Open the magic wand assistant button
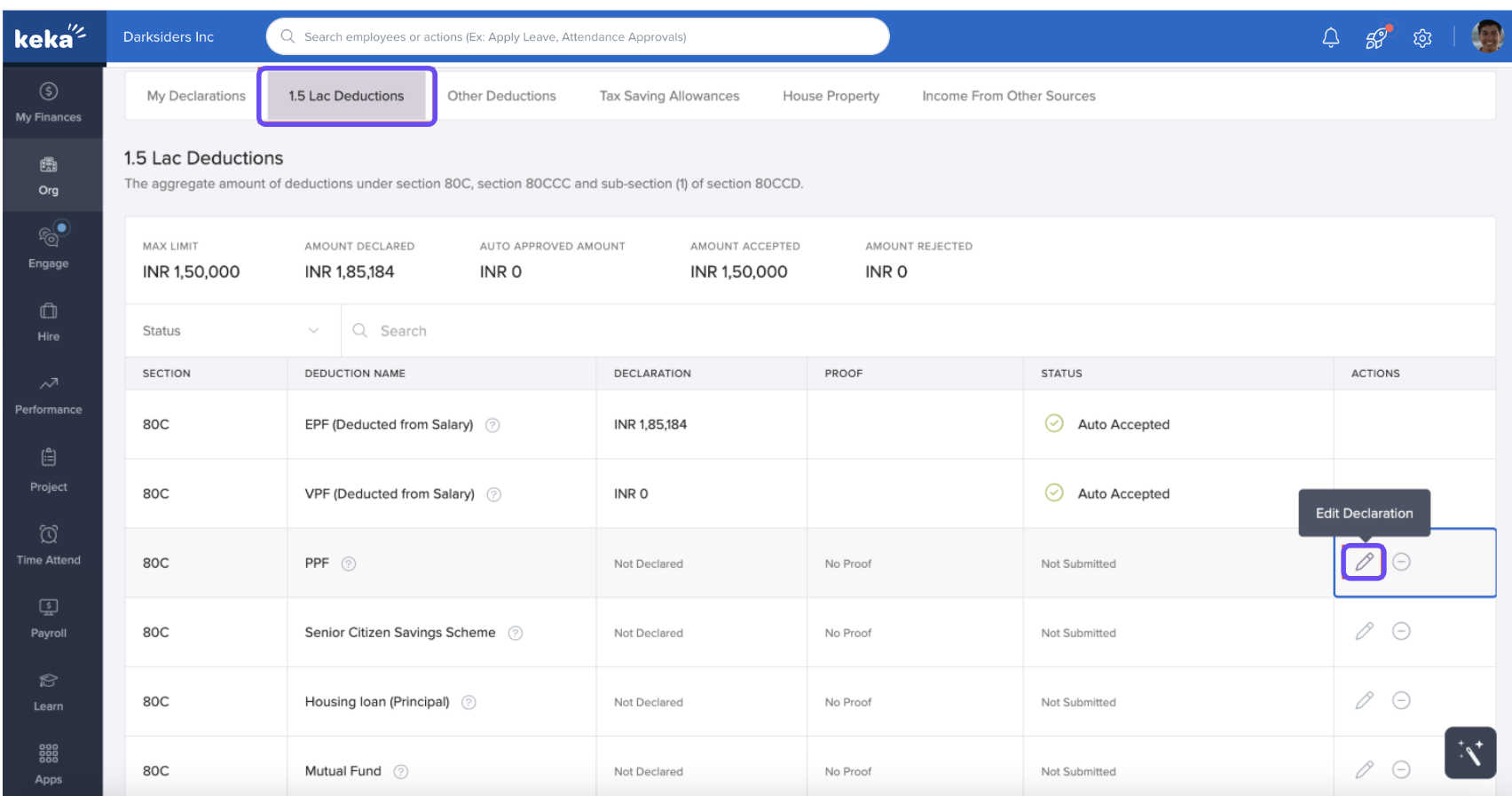 (x=1469, y=753)
